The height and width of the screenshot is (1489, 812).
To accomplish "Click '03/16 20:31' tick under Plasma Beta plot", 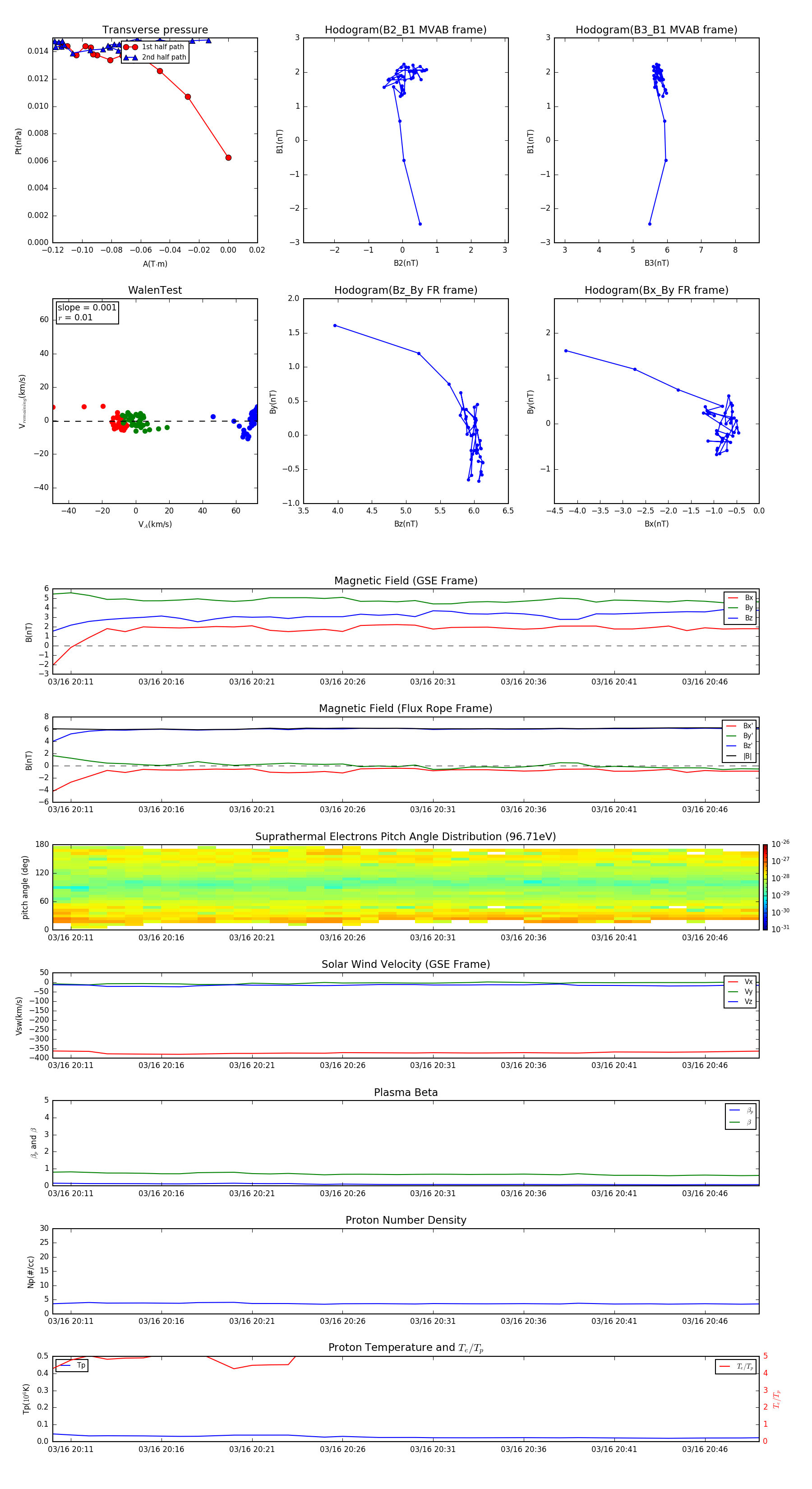I will 433,1193.
